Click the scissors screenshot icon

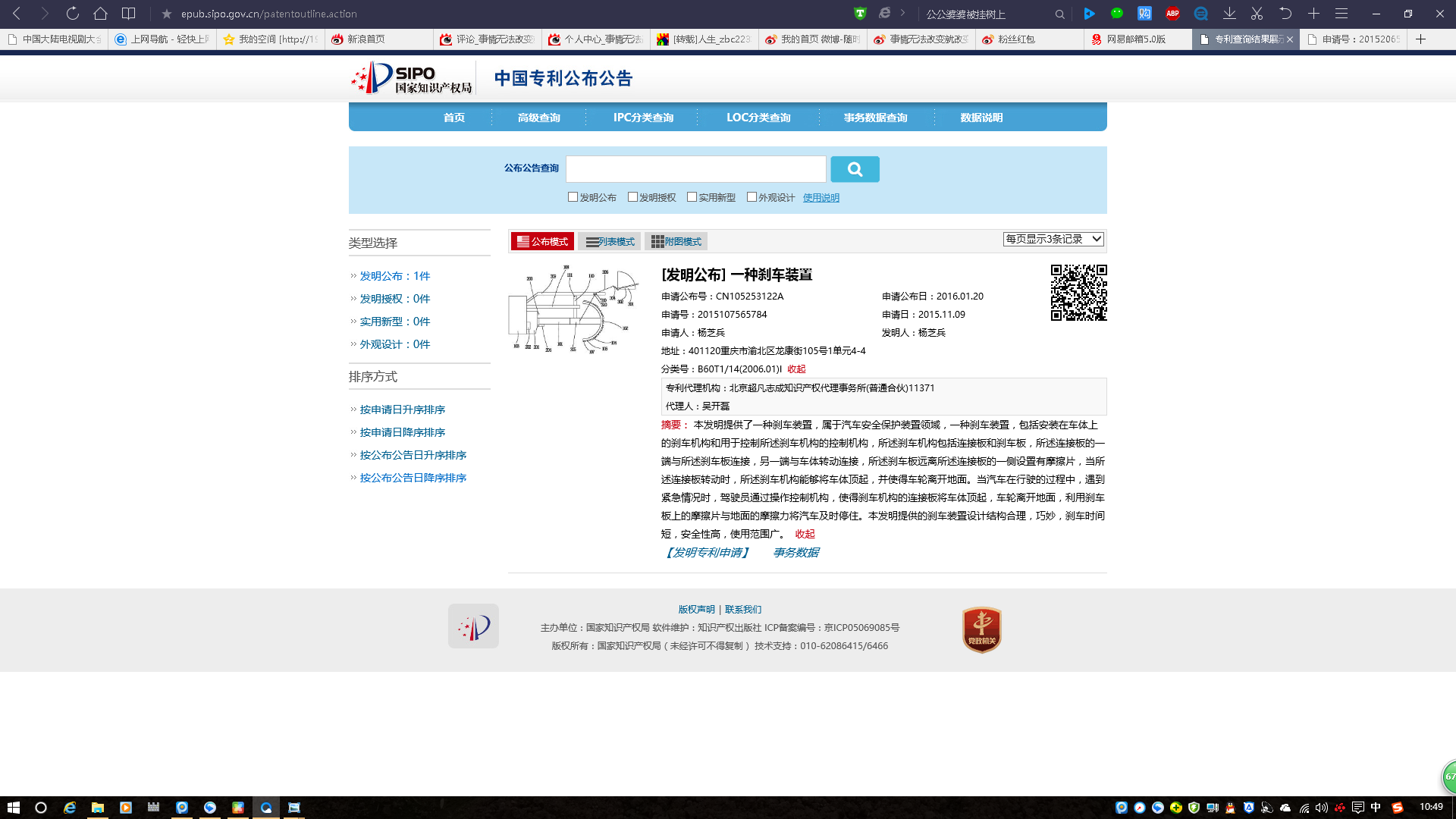[1257, 14]
